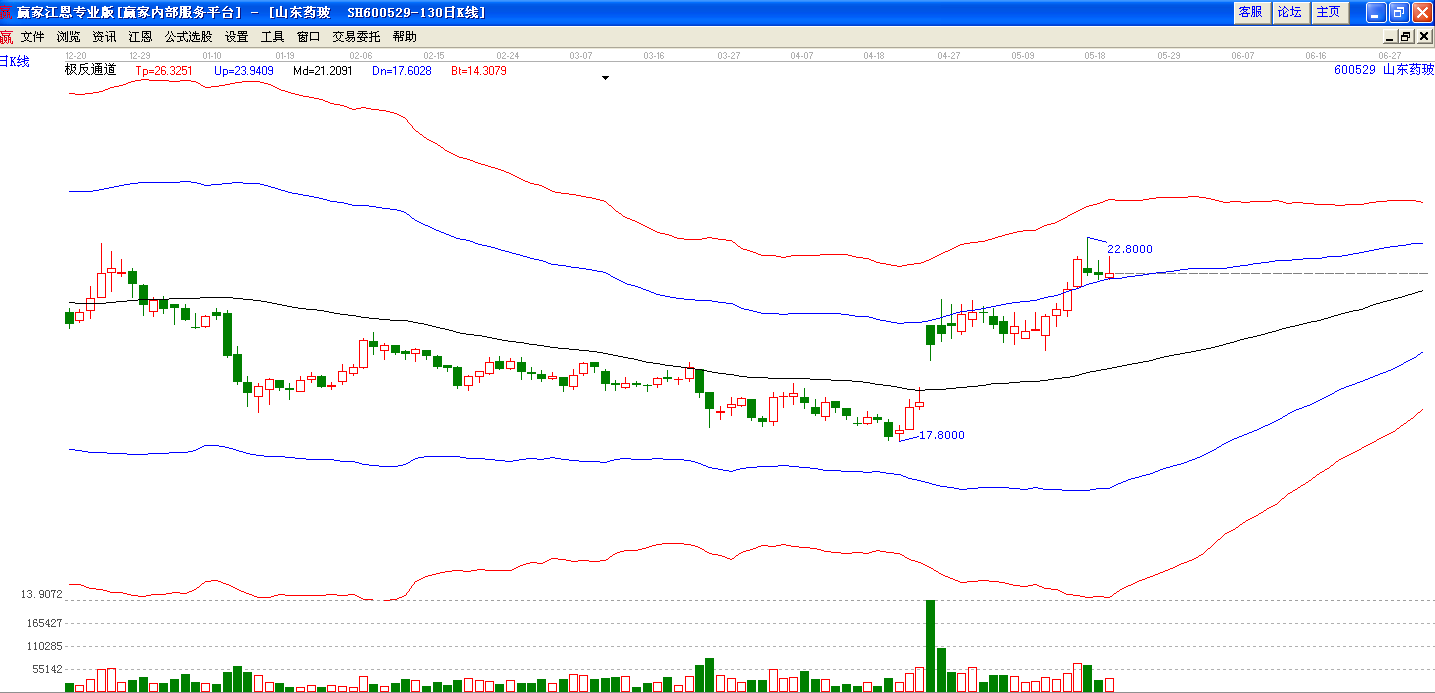Open the 江恩 menu

(141, 37)
